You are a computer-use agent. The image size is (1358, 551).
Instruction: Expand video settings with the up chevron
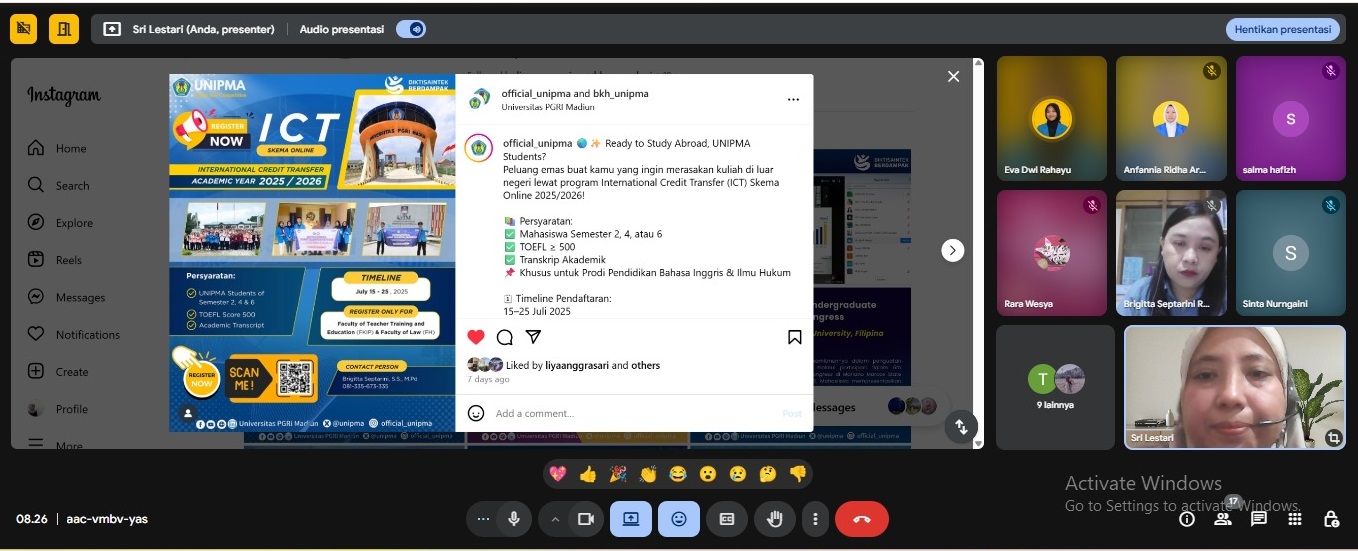click(x=555, y=519)
